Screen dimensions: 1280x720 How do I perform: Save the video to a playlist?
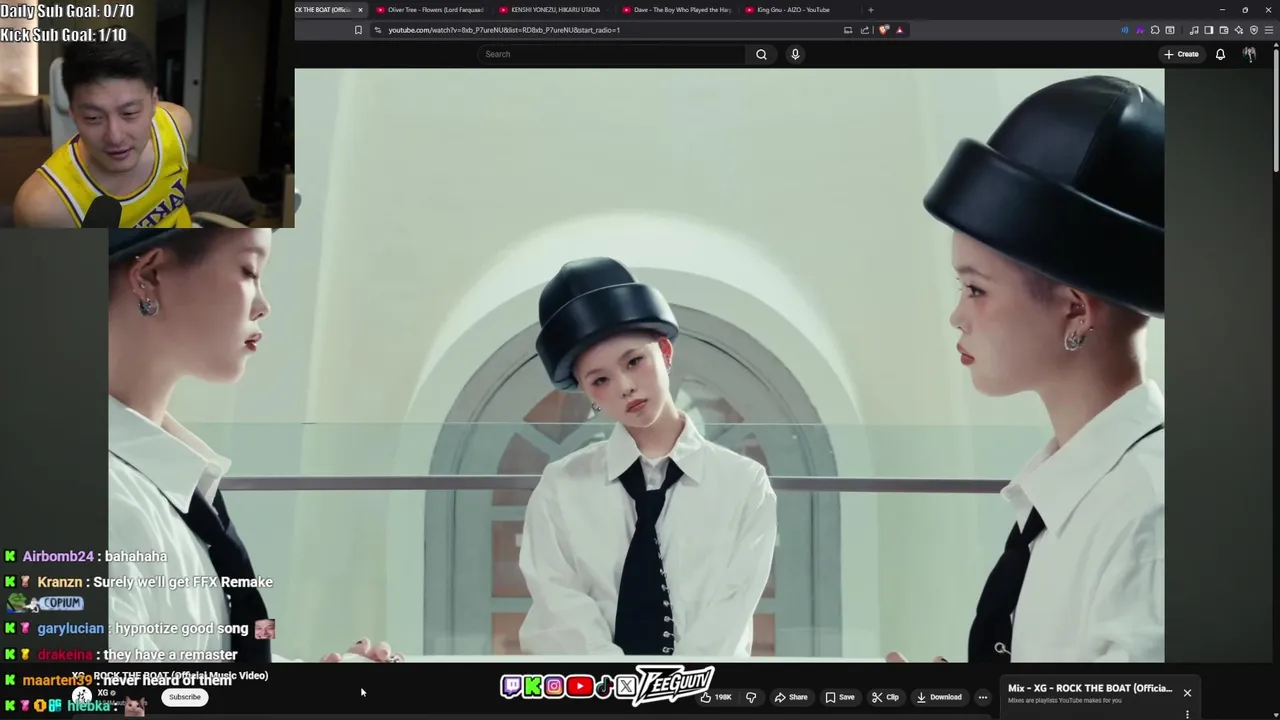tap(840, 697)
